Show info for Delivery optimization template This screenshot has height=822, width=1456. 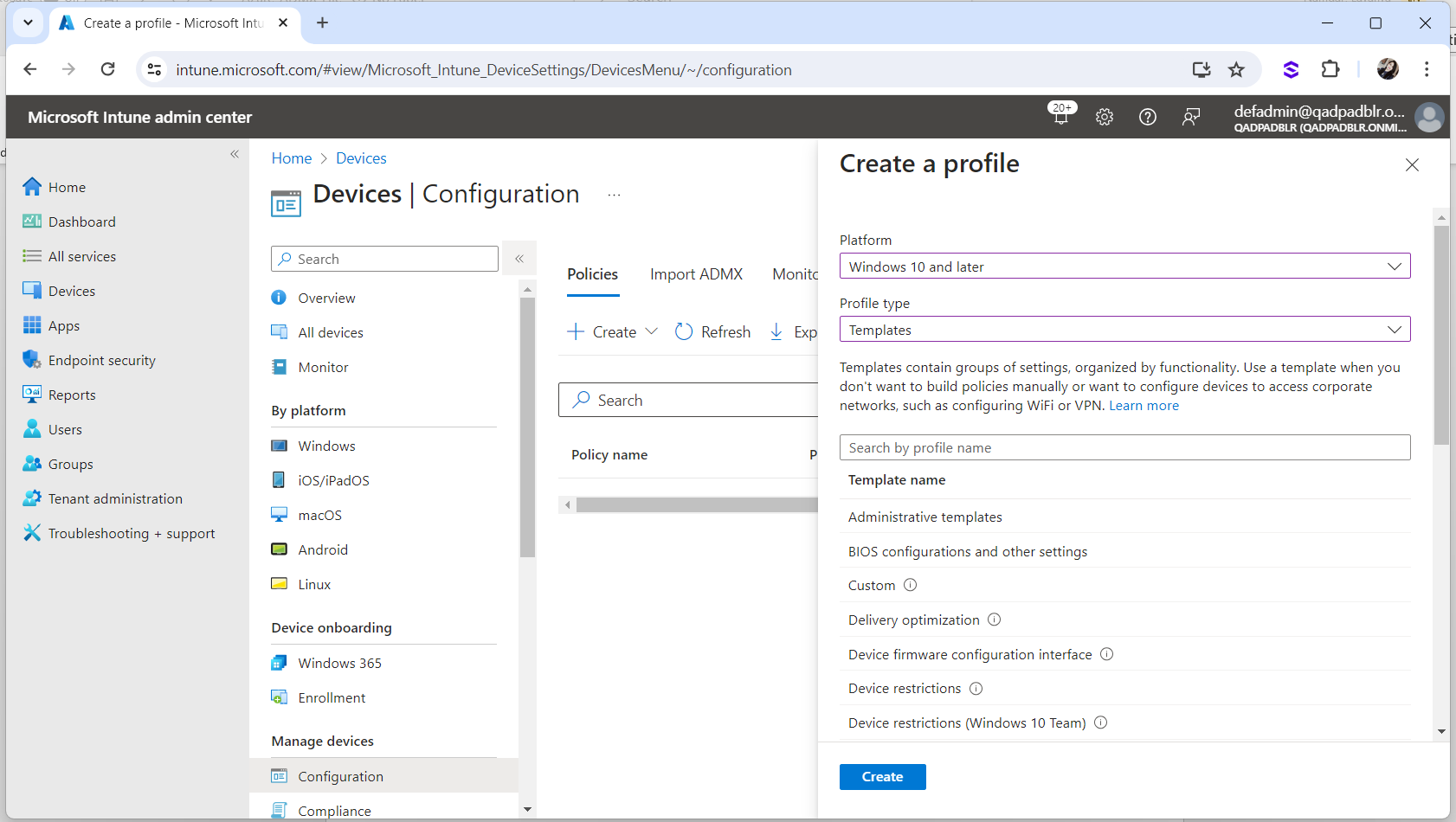coord(994,620)
